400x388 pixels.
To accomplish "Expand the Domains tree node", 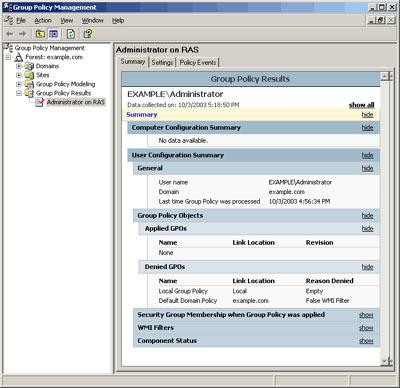I will tap(19, 66).
